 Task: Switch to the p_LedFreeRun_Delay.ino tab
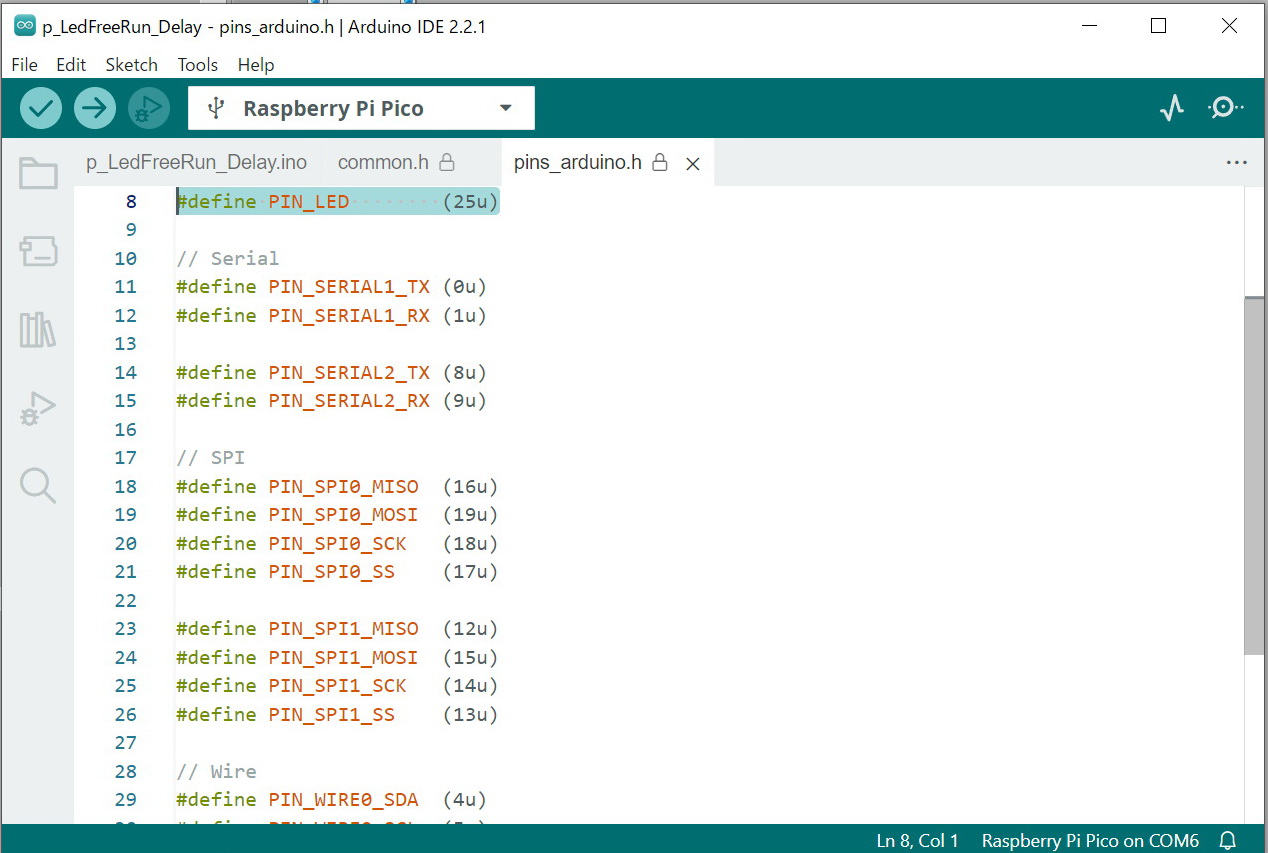click(x=196, y=162)
